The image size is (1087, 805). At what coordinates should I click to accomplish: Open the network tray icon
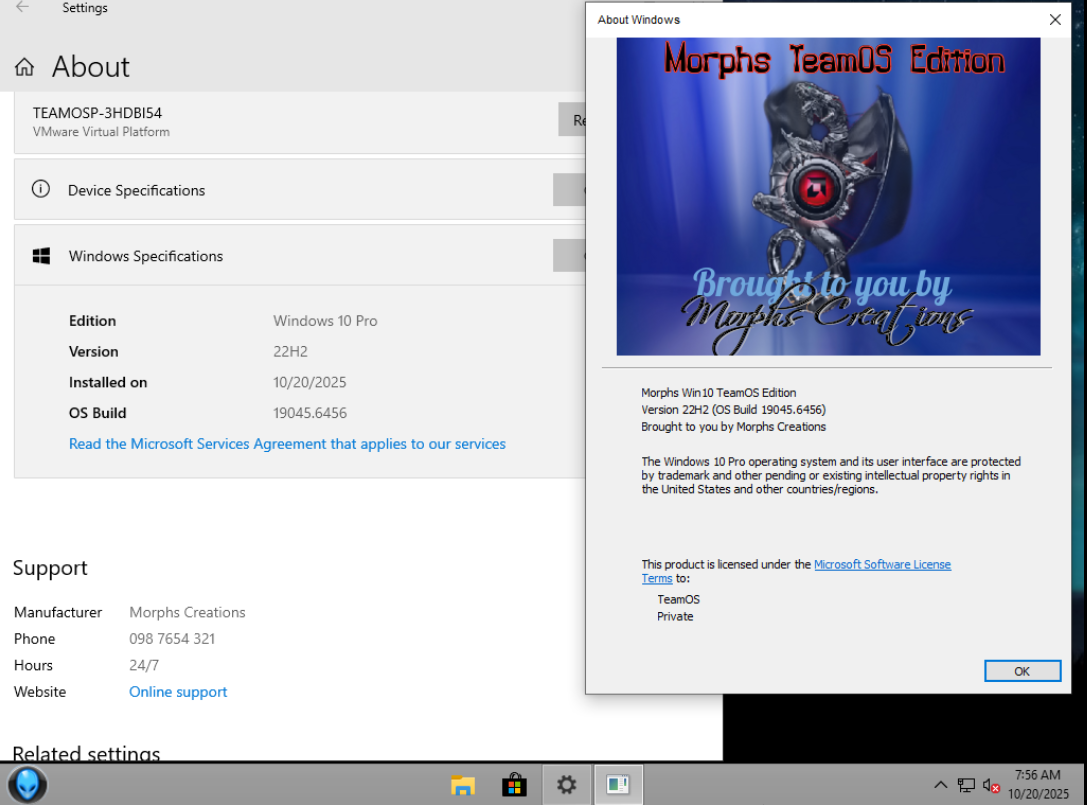(x=966, y=785)
